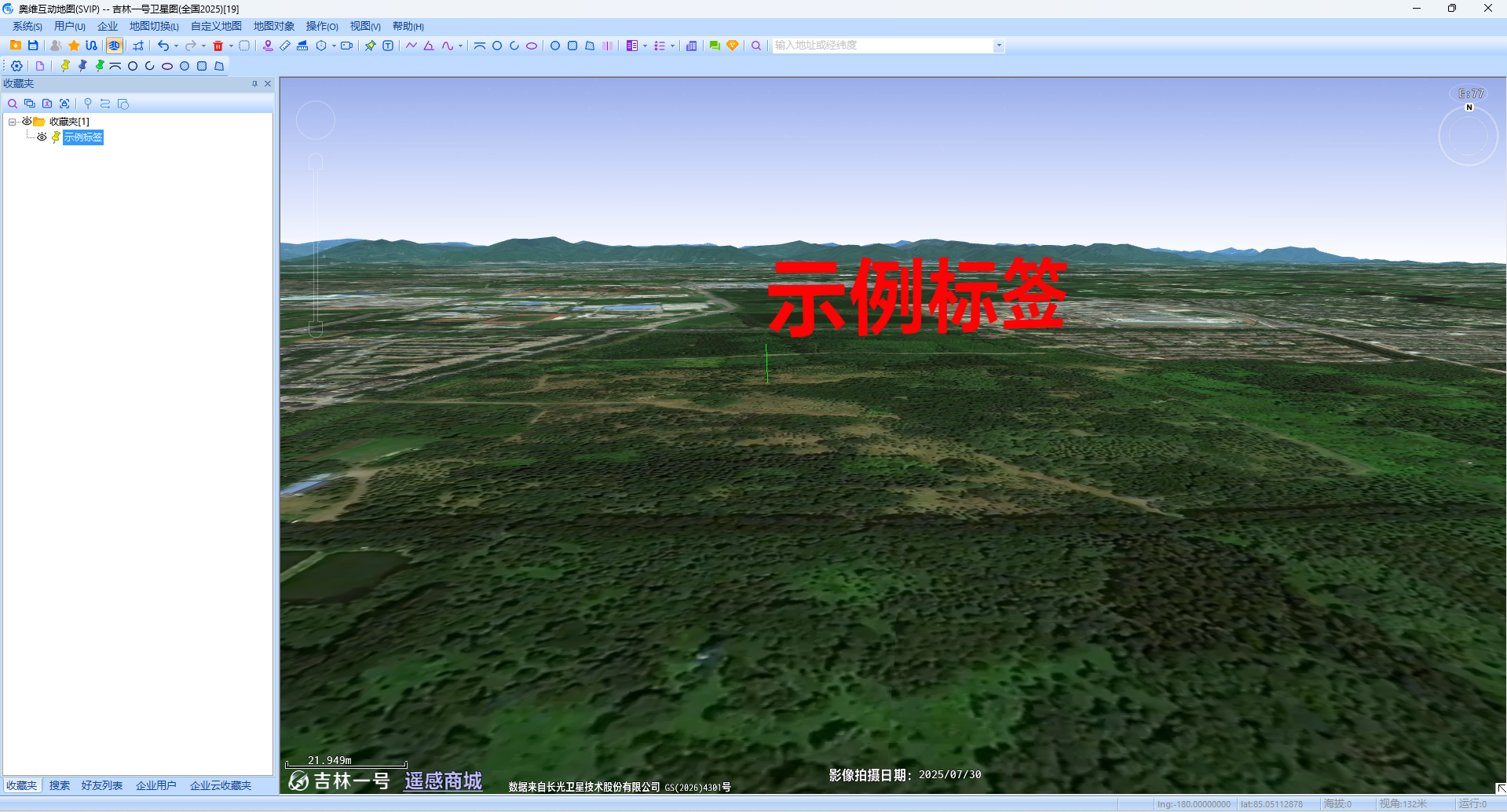
Task: Open the undo history dropdown arrow
Action: (176, 46)
